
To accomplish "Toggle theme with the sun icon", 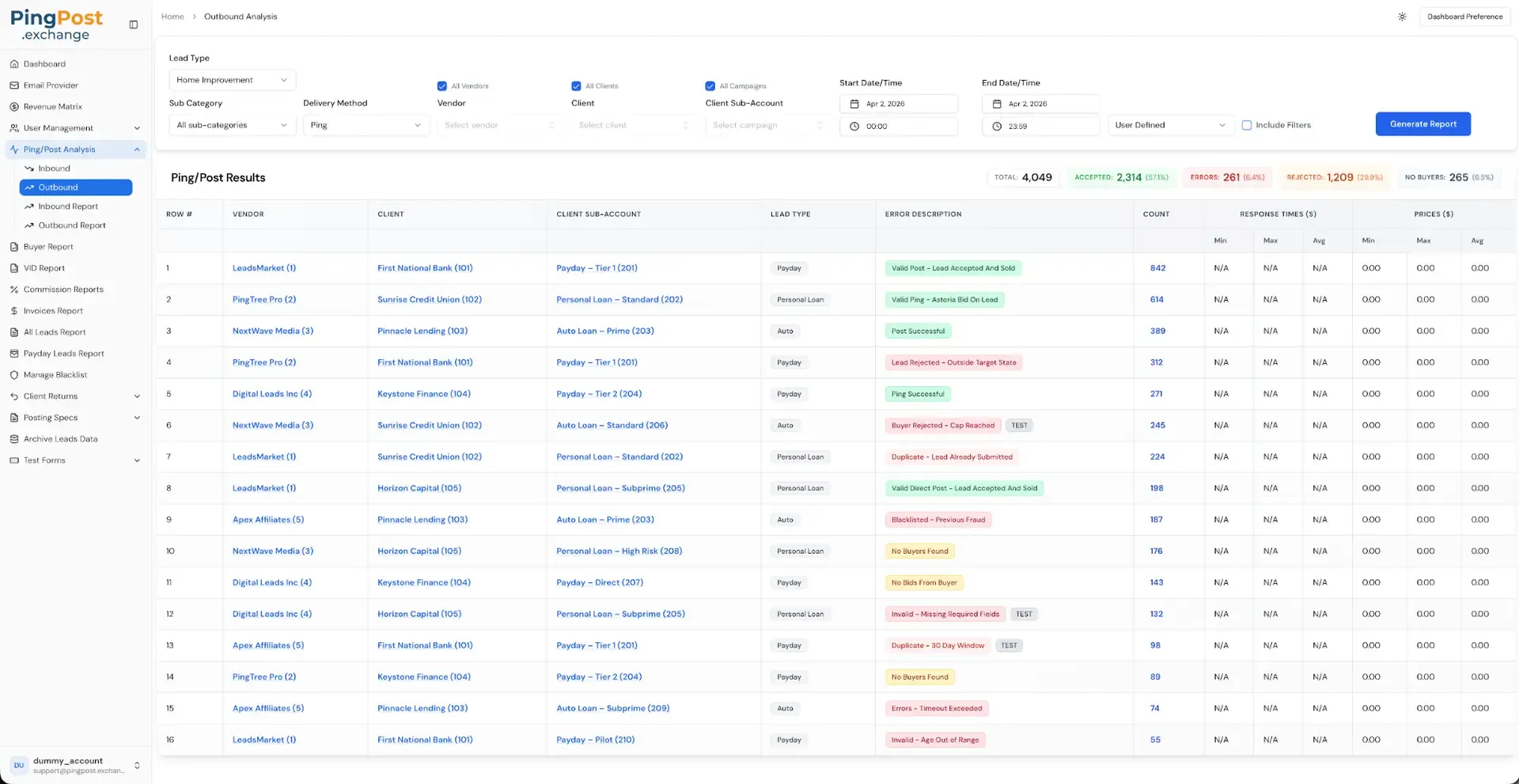I will (1402, 17).
